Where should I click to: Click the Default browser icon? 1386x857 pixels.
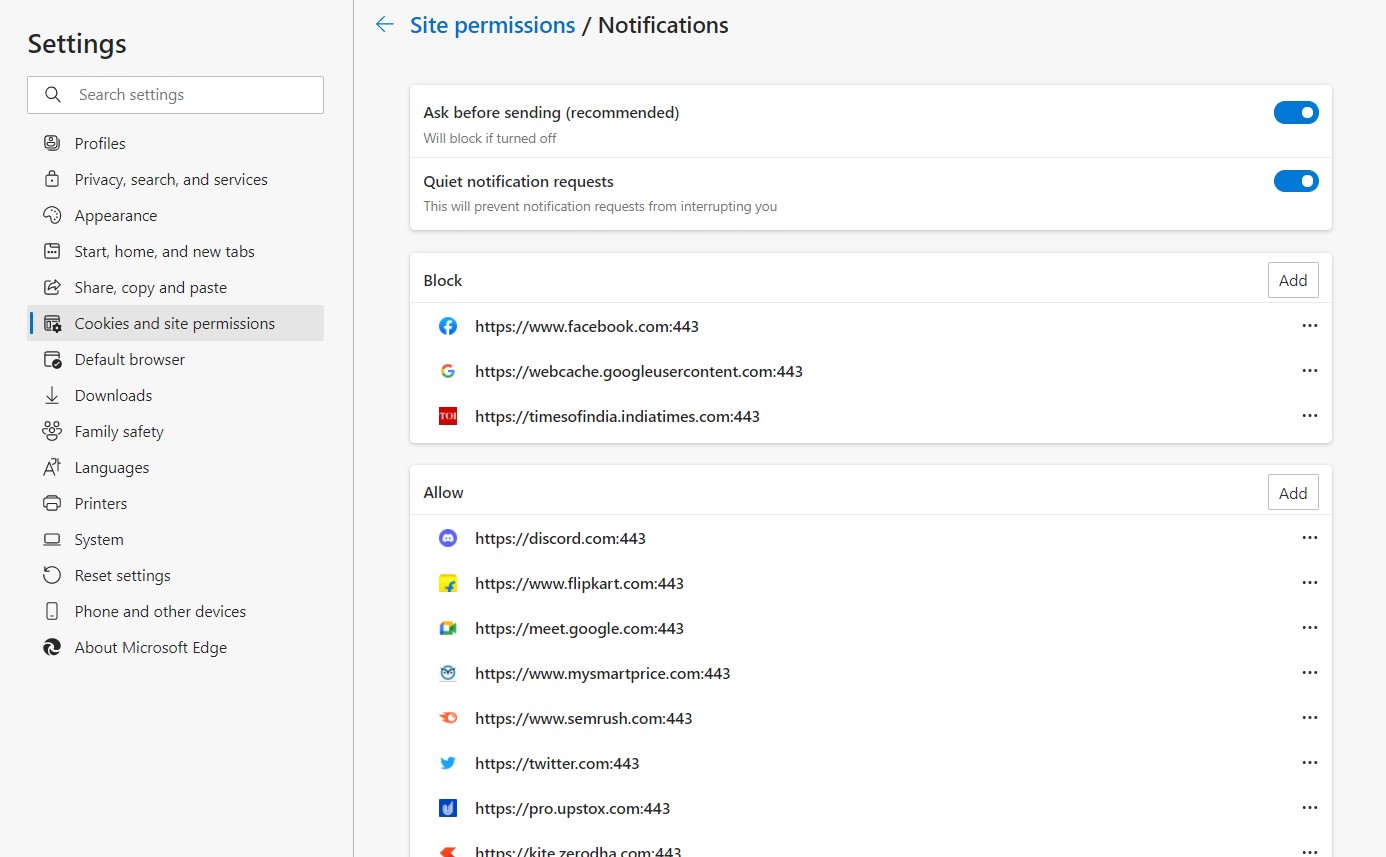pyautogui.click(x=52, y=359)
